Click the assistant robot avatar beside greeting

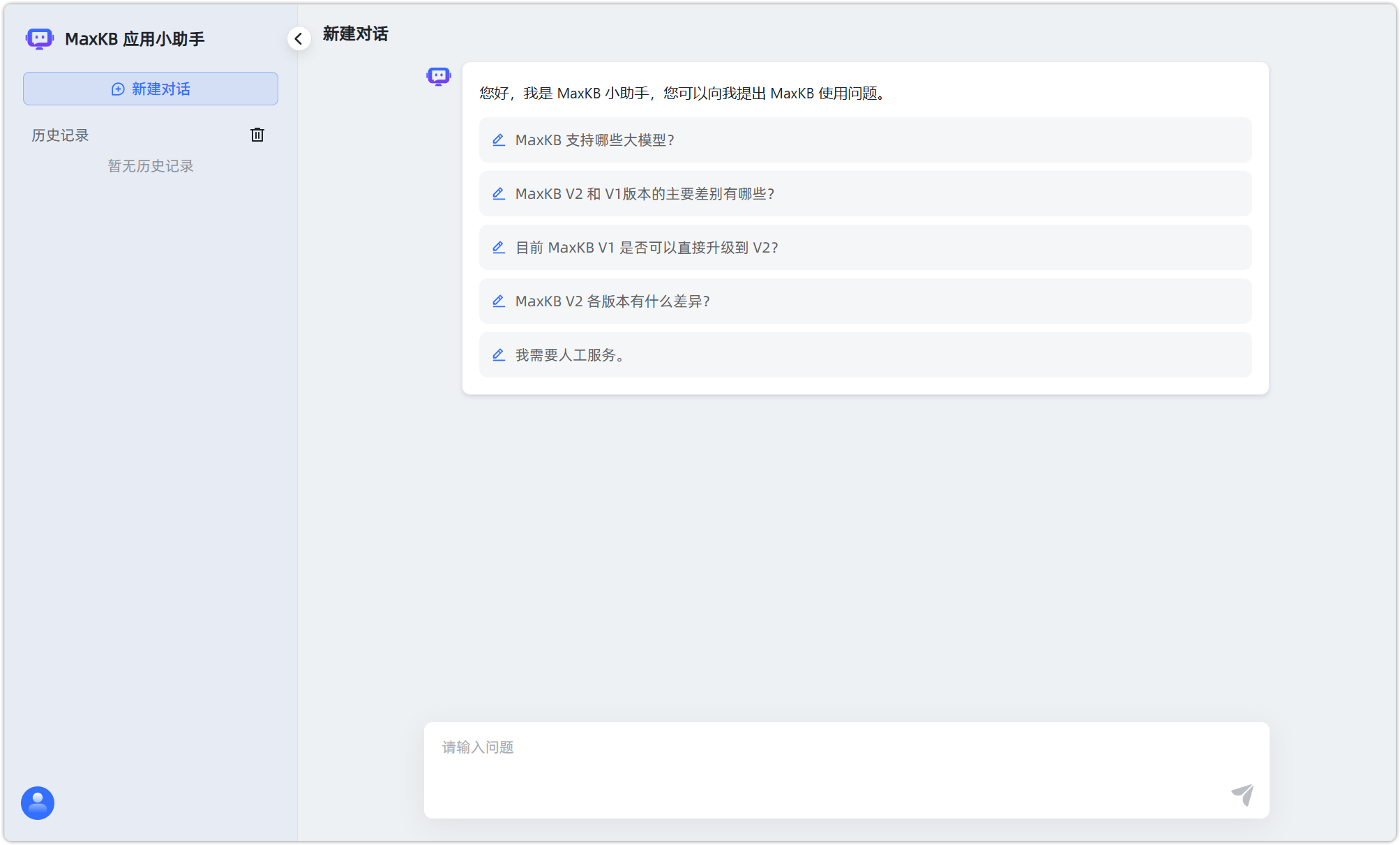[439, 76]
